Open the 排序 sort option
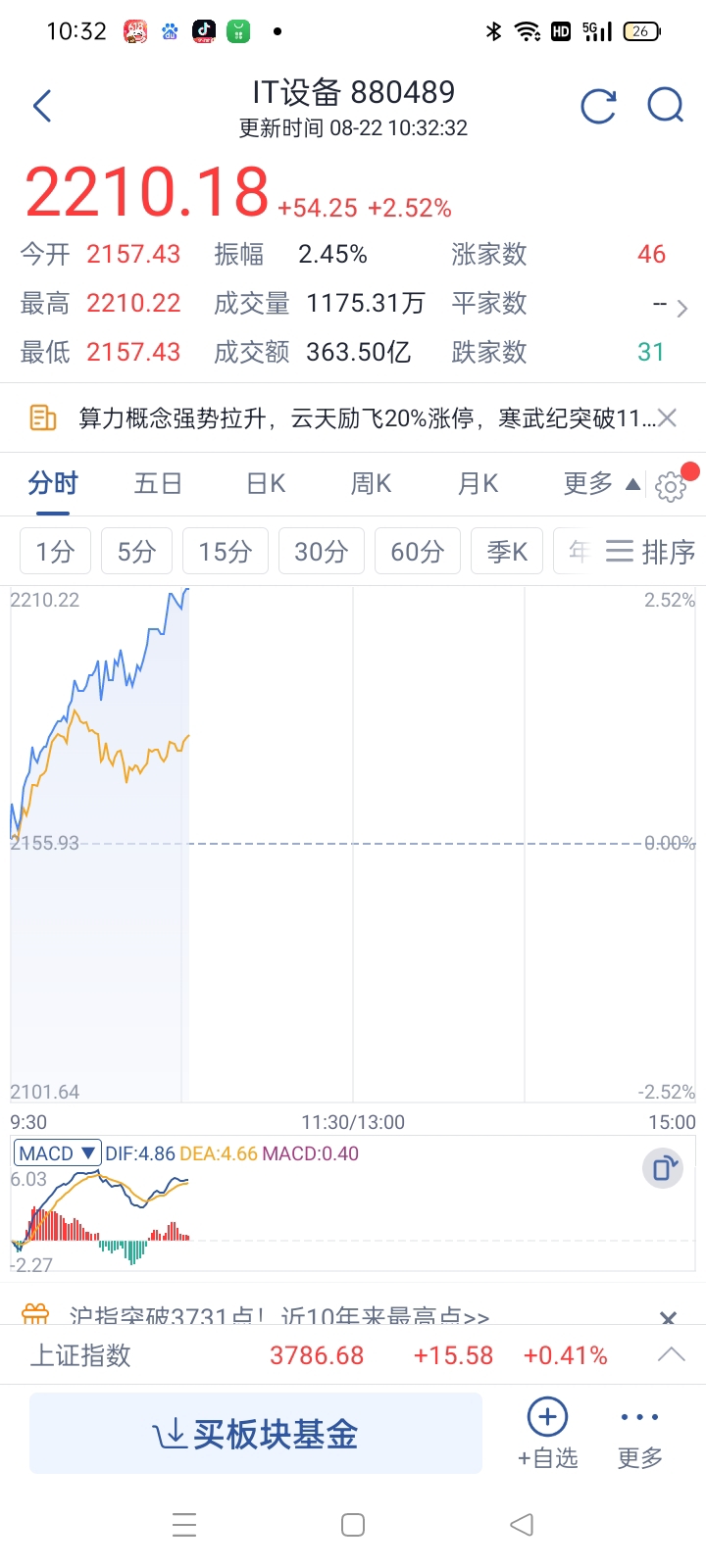 pos(651,552)
